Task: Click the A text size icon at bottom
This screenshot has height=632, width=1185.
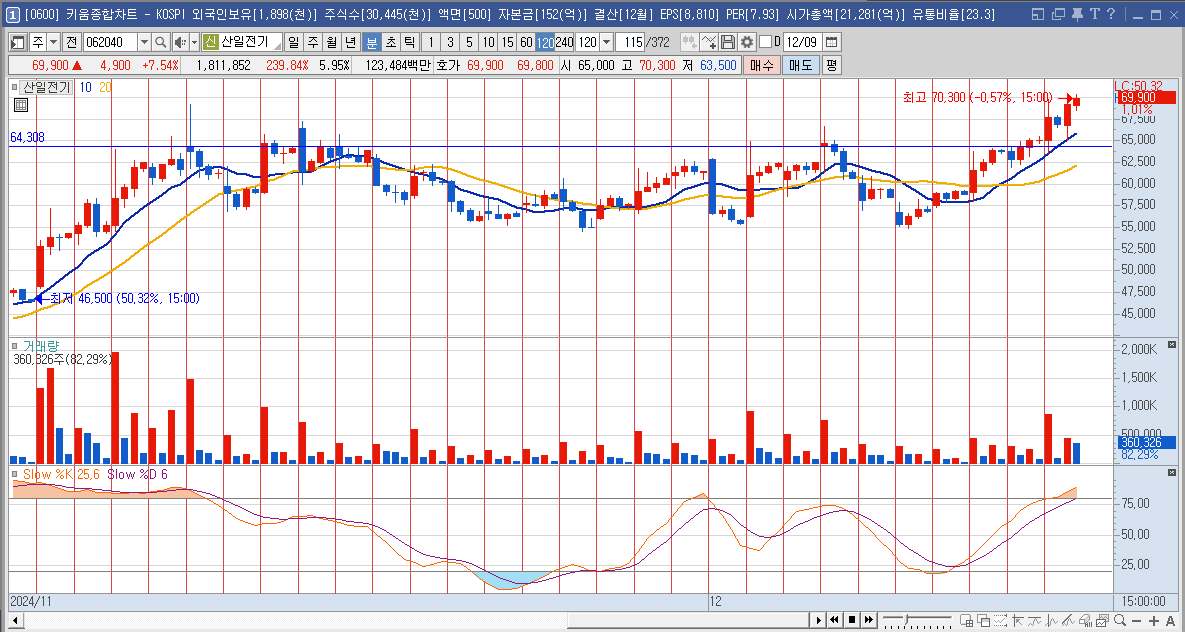Action: pos(1171,621)
